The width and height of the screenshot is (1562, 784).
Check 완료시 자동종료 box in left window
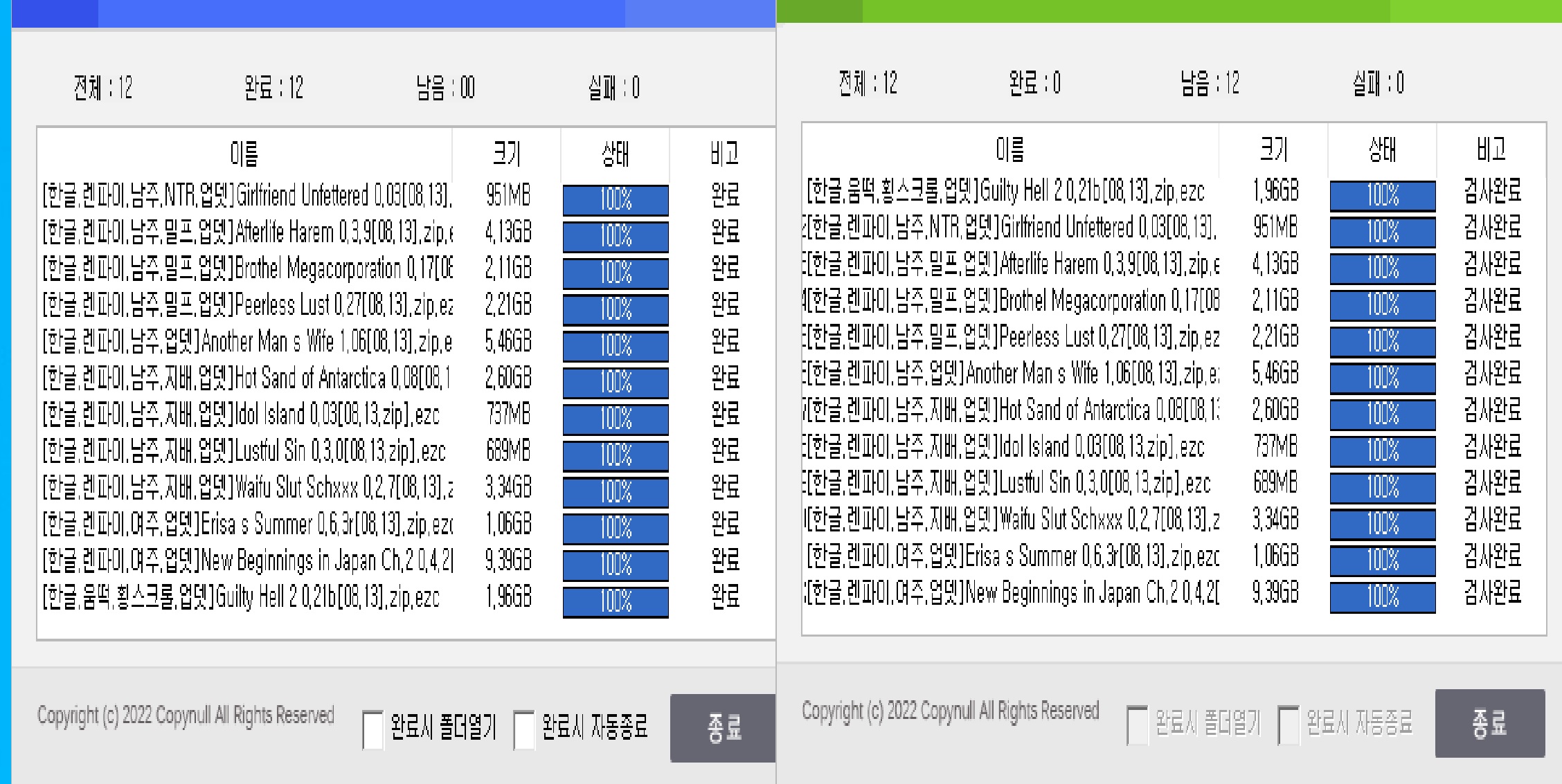[524, 729]
